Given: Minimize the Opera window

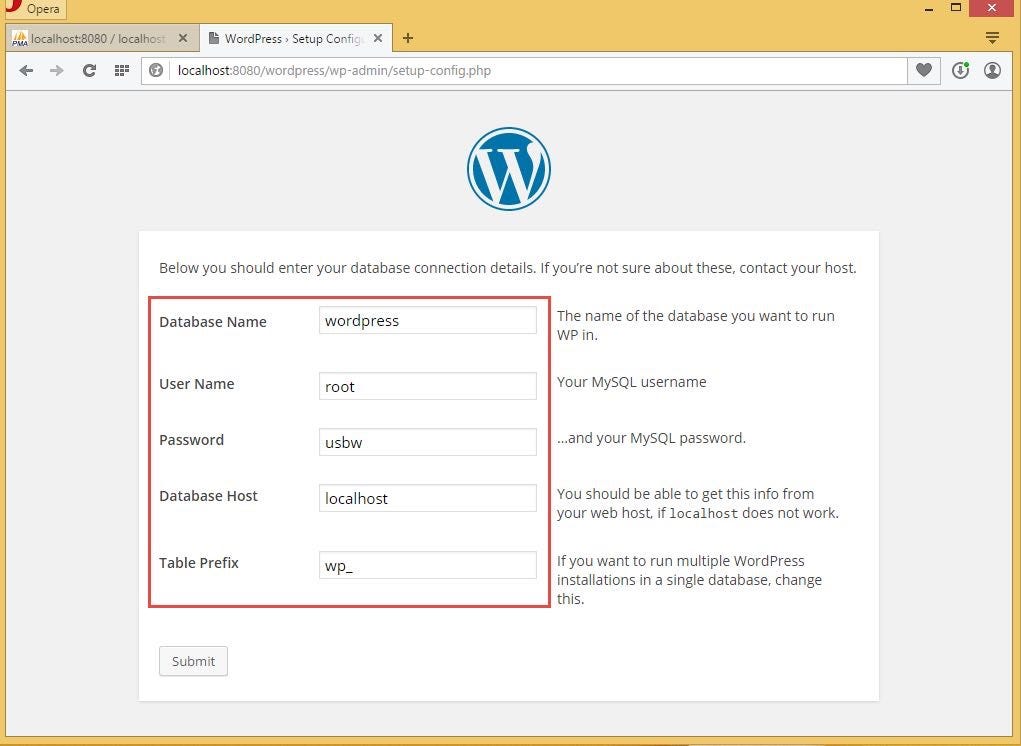Looking at the screenshot, I should pos(929,8).
